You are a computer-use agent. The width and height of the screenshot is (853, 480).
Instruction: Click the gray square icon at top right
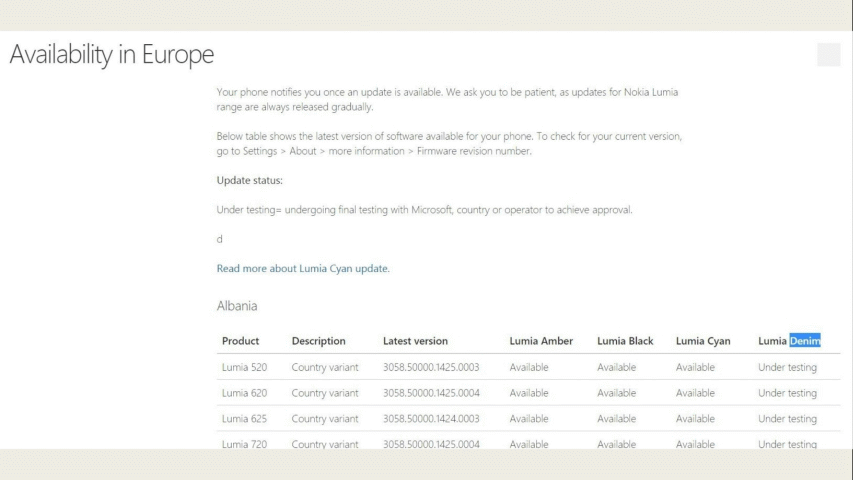tap(829, 54)
